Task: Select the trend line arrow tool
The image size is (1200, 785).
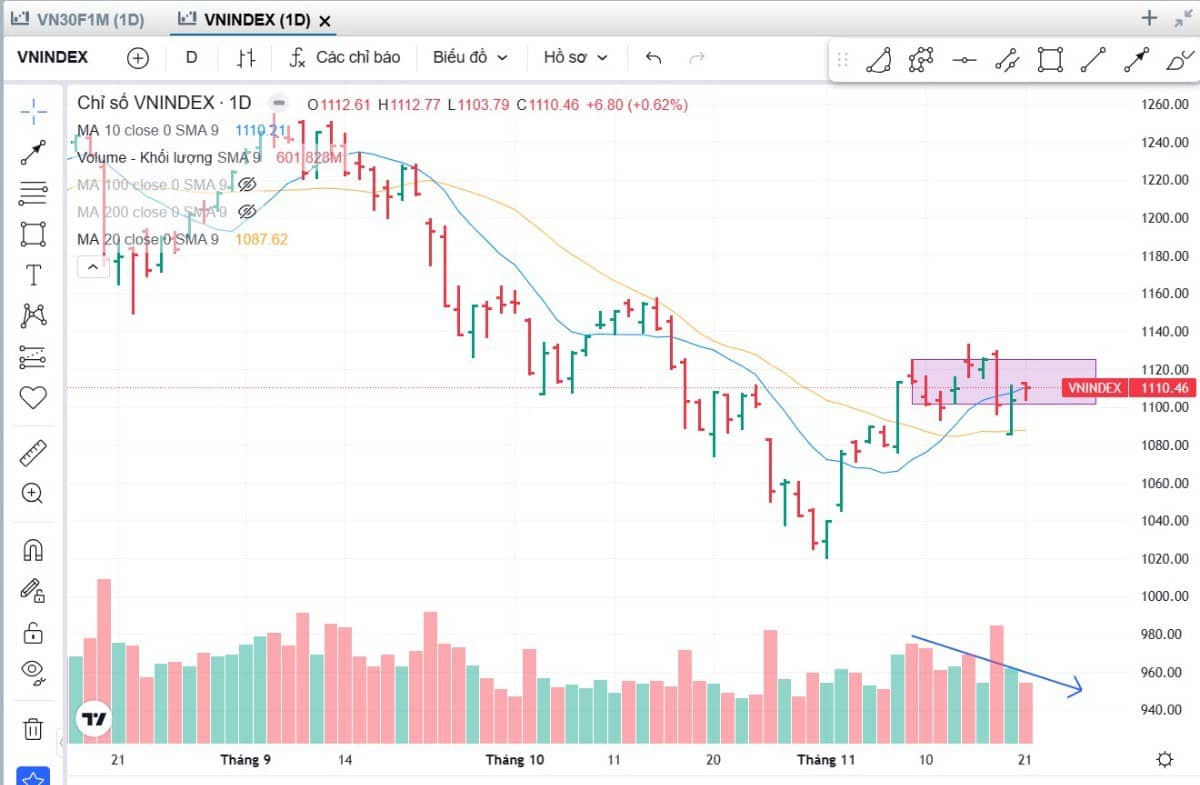Action: [33, 153]
